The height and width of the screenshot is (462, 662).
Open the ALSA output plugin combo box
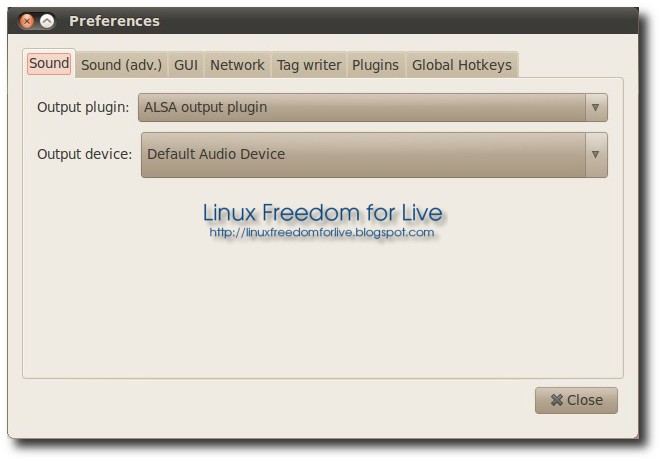pyautogui.click(x=360, y=107)
